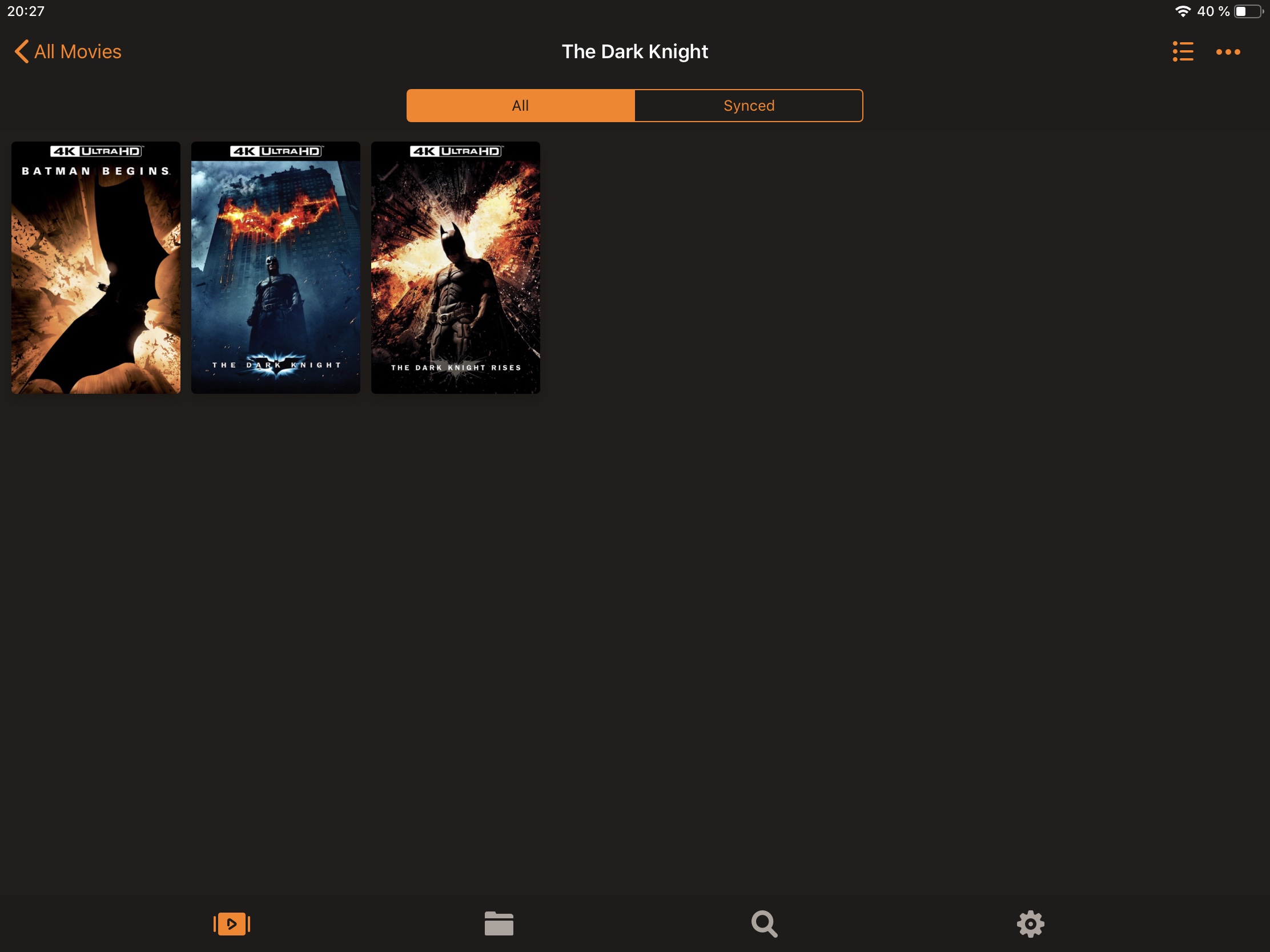
Task: Tap the battery indicator icon
Action: pos(1248,11)
